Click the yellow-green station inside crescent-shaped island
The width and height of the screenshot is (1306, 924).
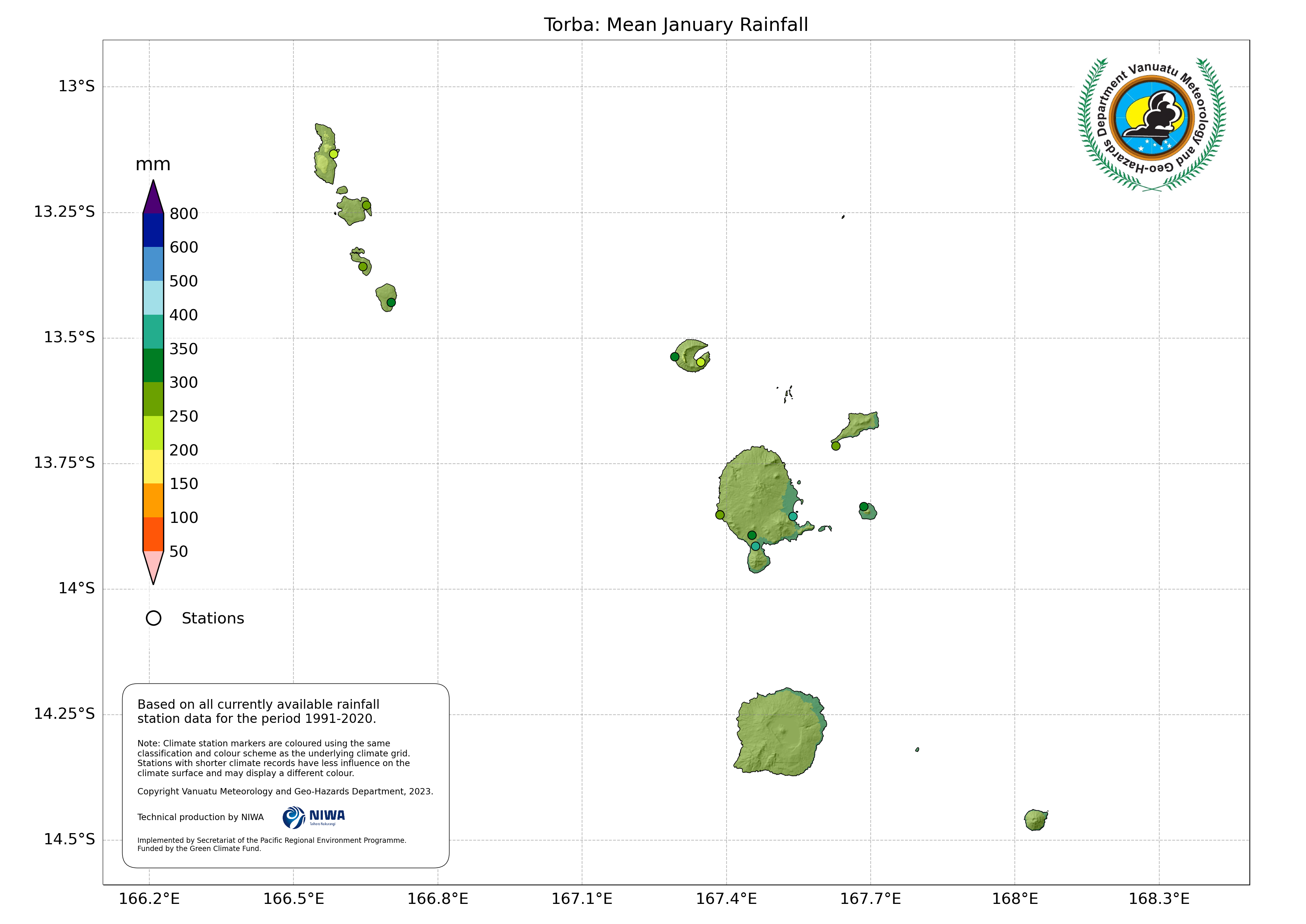coord(701,362)
